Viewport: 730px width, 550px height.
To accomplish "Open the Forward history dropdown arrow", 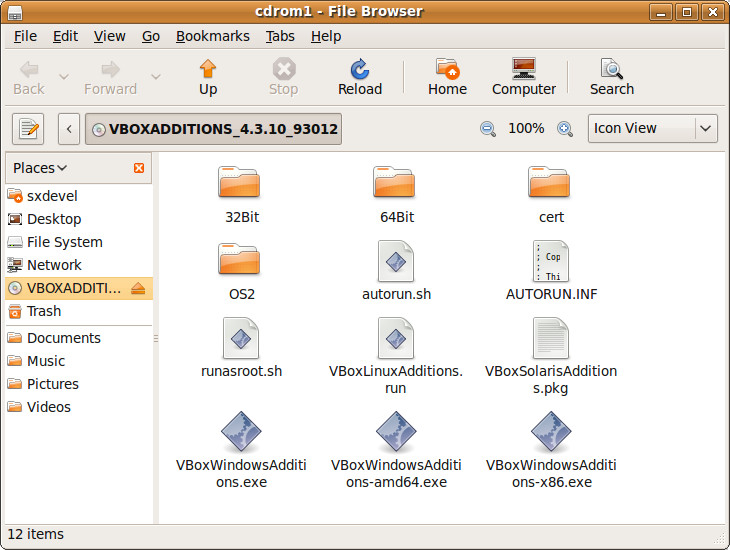I will [x=156, y=76].
